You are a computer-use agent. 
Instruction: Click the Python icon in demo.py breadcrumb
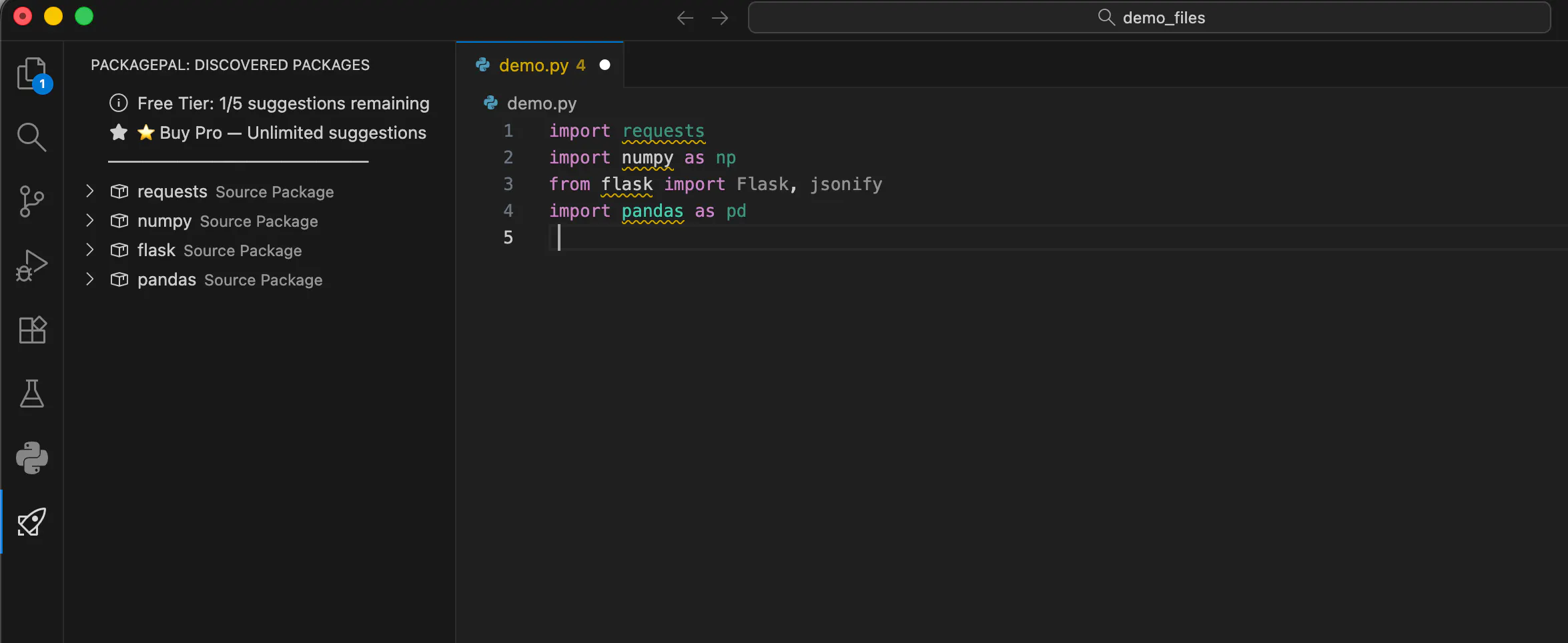coord(491,103)
